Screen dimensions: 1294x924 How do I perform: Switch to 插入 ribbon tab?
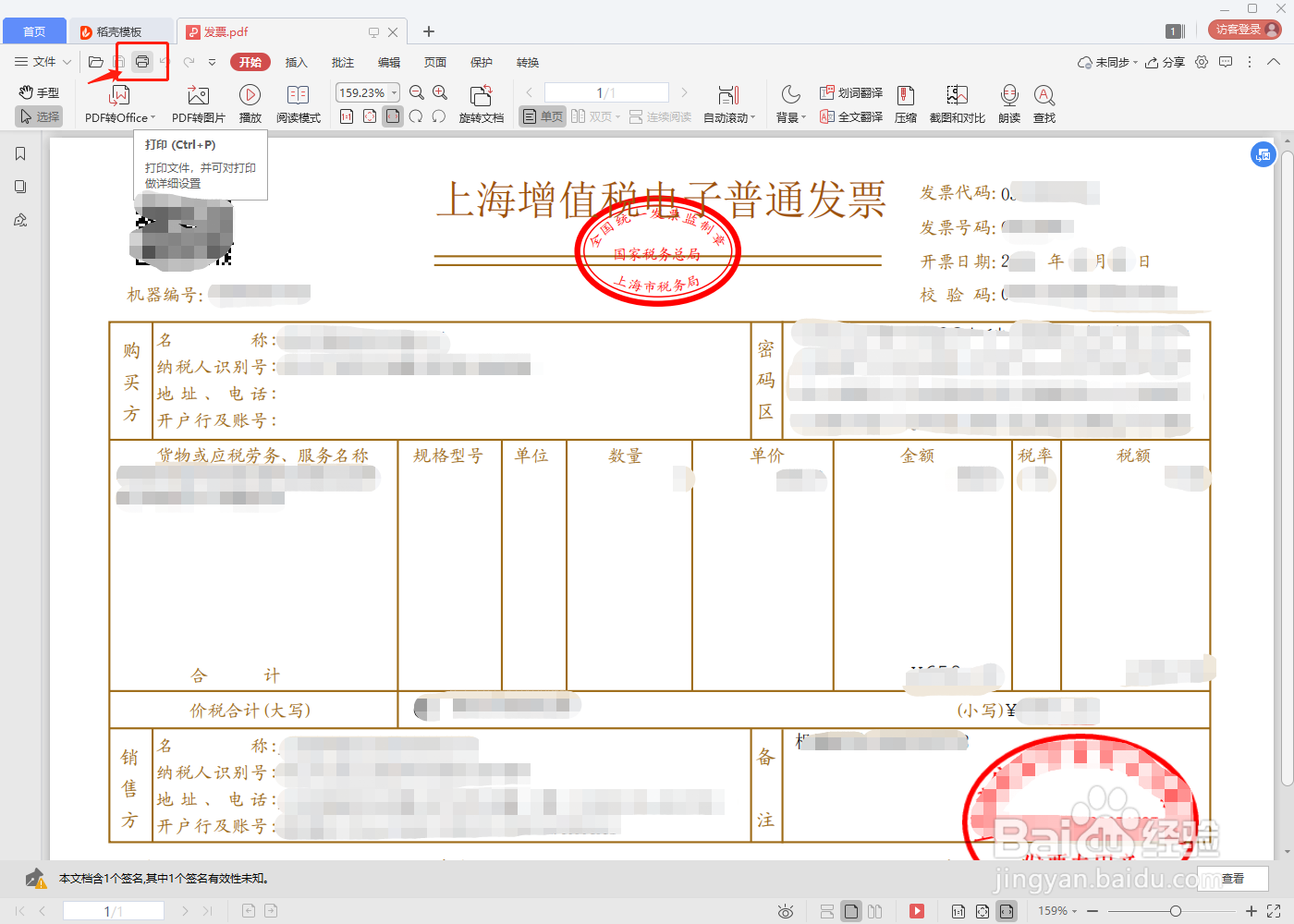297,62
